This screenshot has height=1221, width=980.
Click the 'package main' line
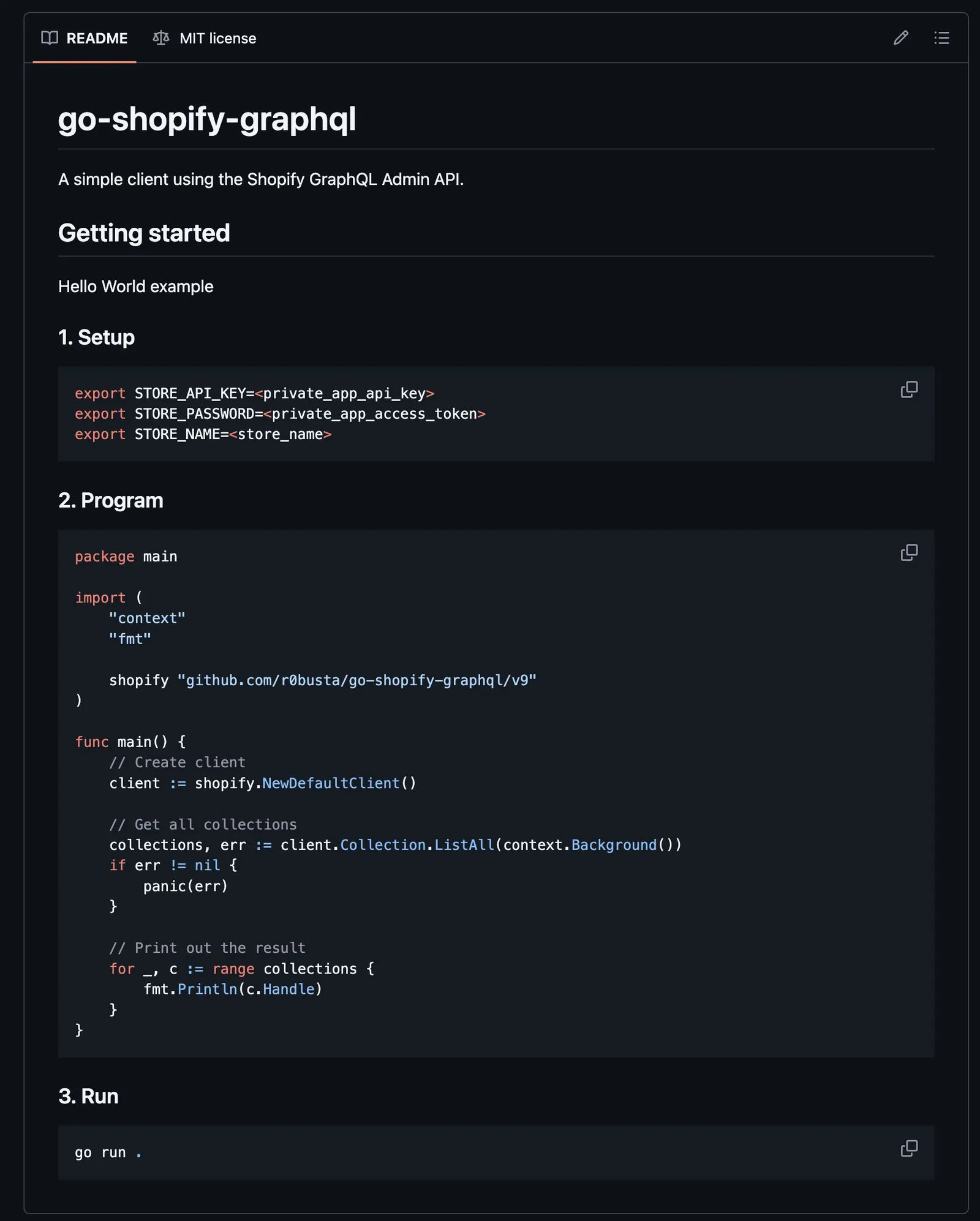pyautogui.click(x=126, y=557)
